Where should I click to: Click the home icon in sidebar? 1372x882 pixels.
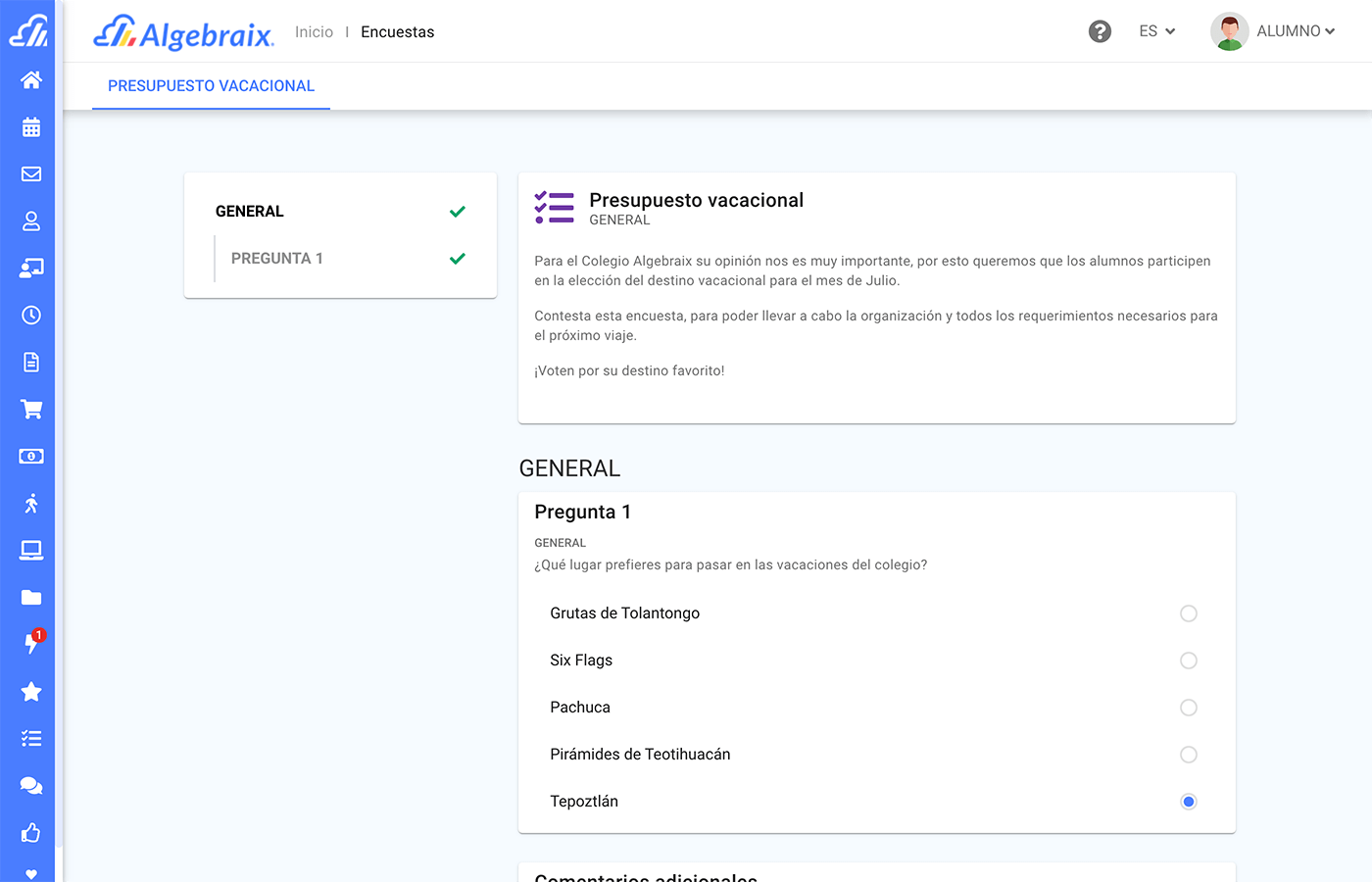pos(31,80)
